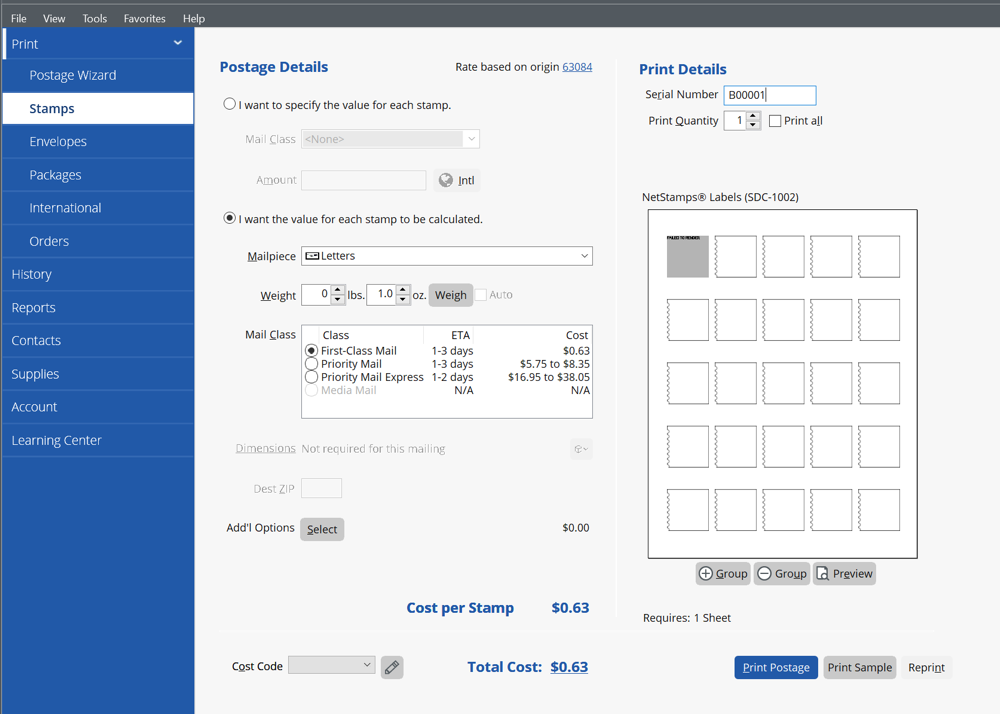Viewport: 1000px width, 714px height.
Task: Increase ounces weight with up arrow
Action: tap(403, 290)
